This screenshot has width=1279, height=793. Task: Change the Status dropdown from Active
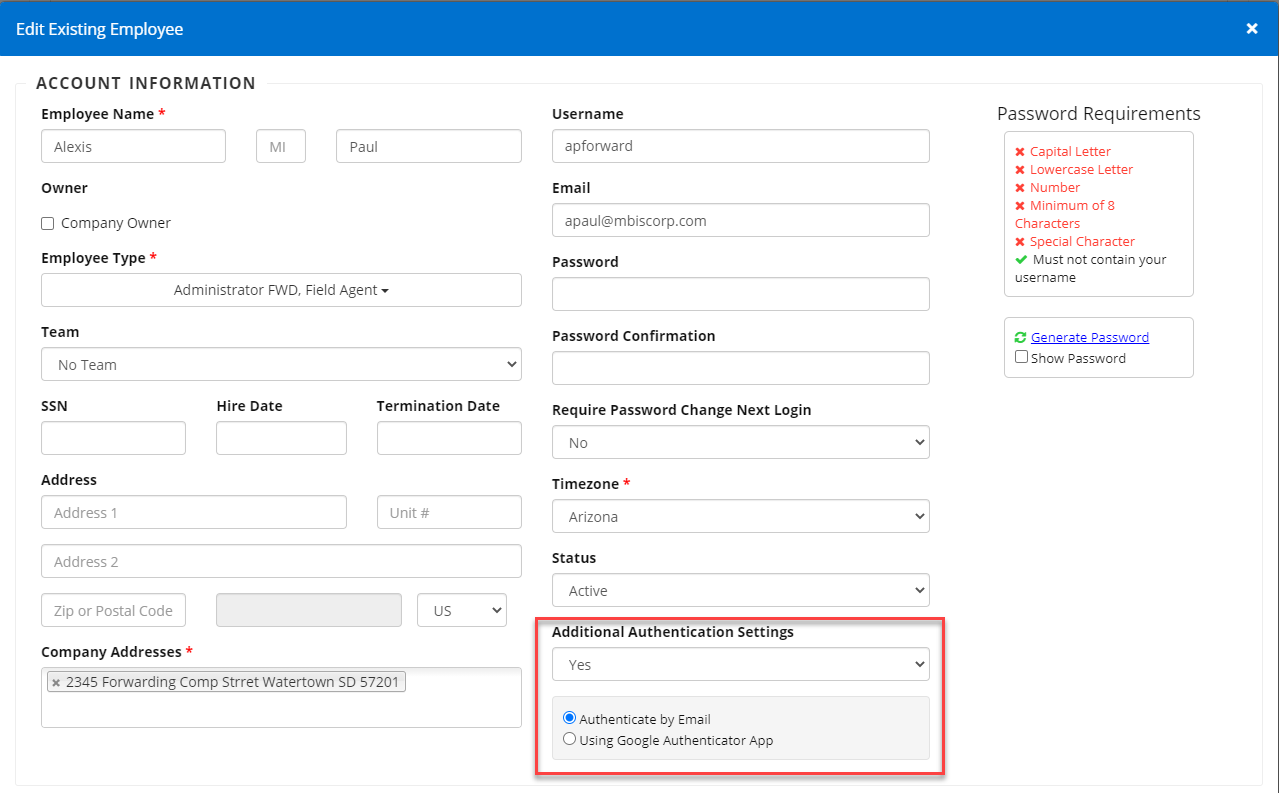click(x=741, y=590)
